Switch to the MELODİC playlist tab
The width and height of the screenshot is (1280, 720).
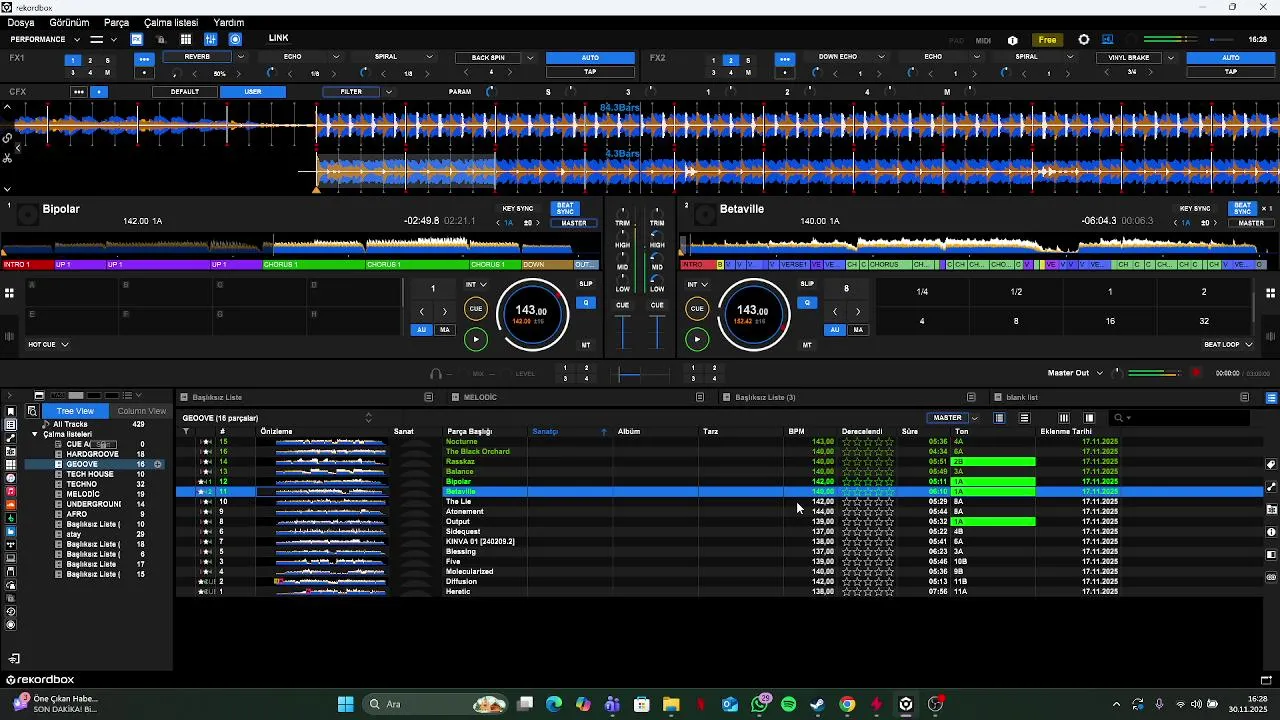coord(480,398)
